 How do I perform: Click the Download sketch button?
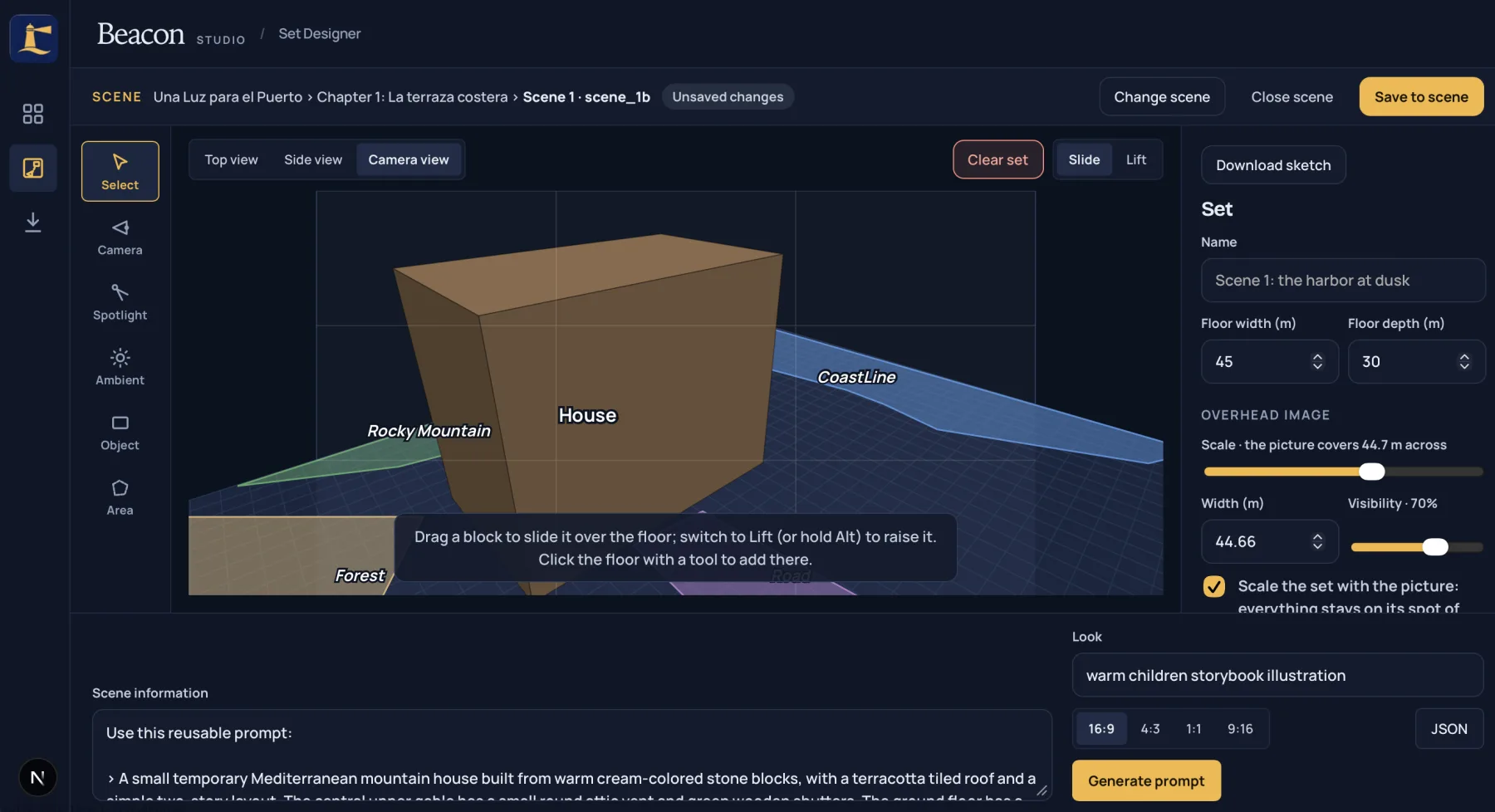click(x=1273, y=164)
